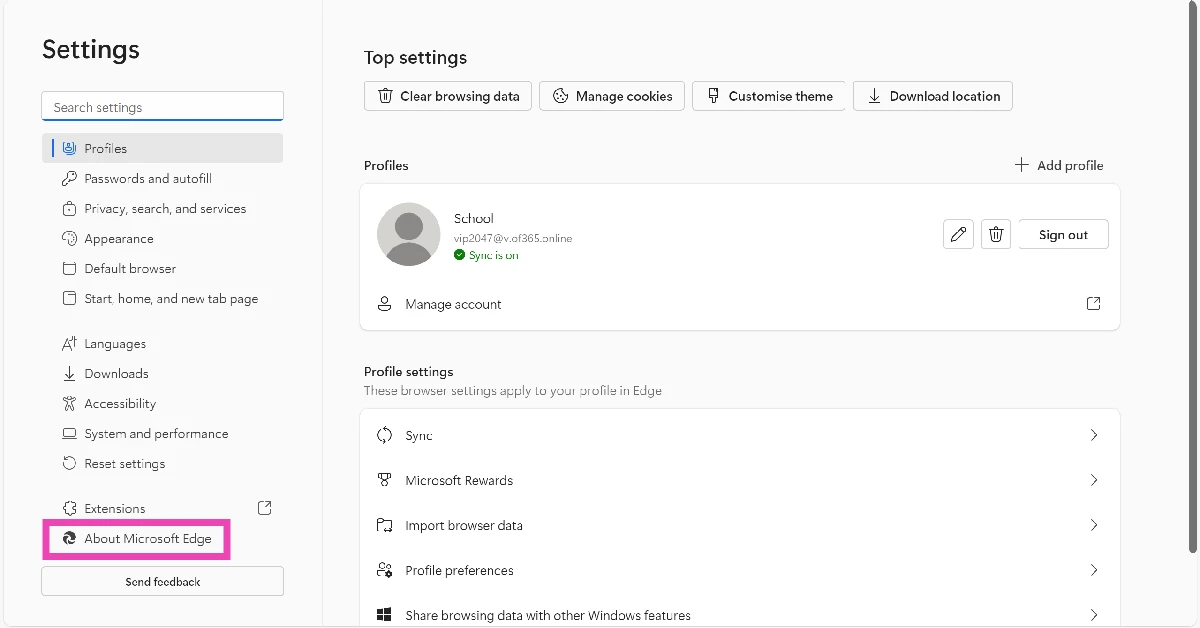
Task: Sign out of the School profile
Action: (1063, 234)
